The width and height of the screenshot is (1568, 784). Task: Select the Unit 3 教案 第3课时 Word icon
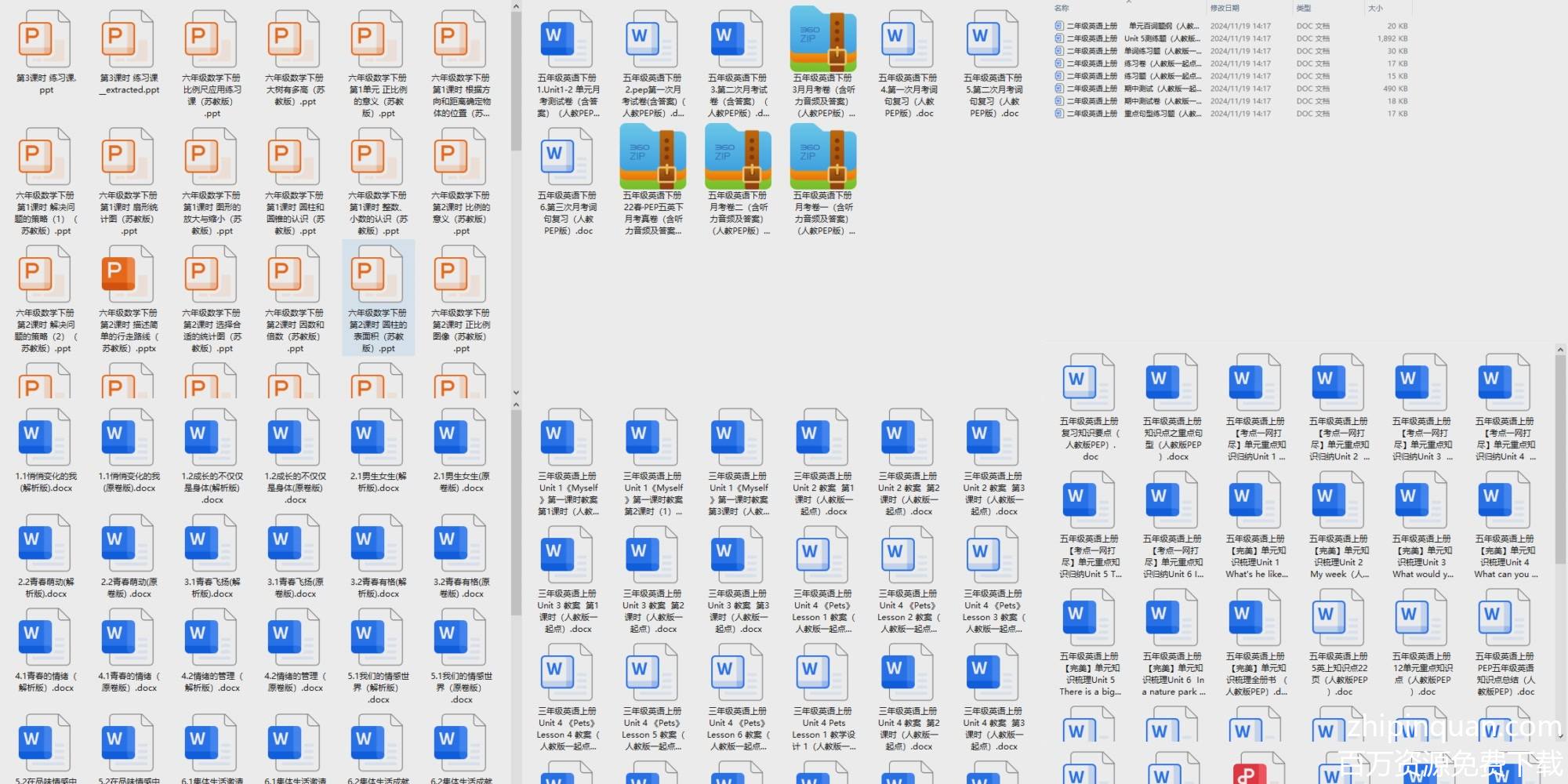[737, 554]
